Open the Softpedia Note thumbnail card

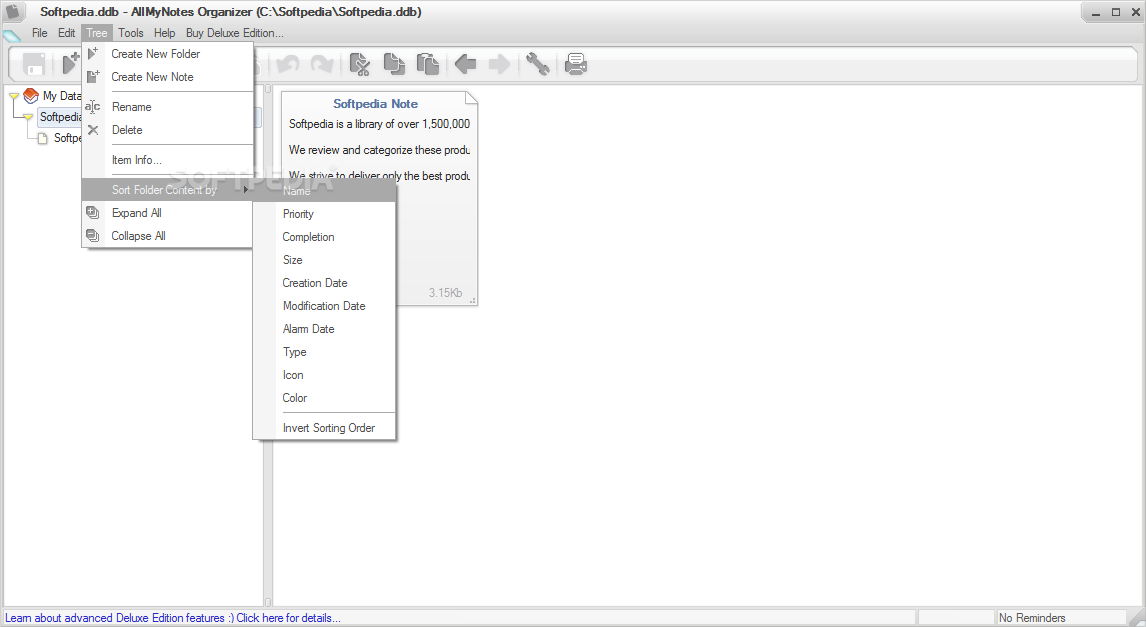tap(379, 198)
